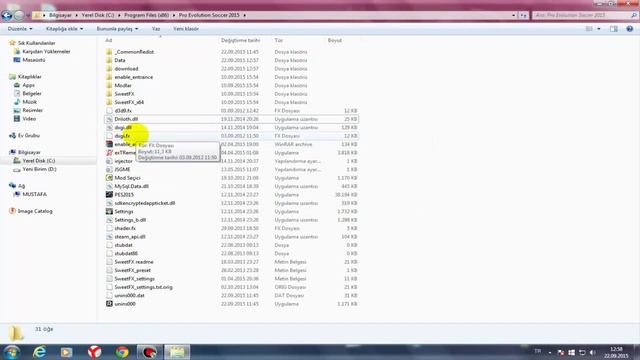Select the download folder
This screenshot has width=640, height=360.
126,69
